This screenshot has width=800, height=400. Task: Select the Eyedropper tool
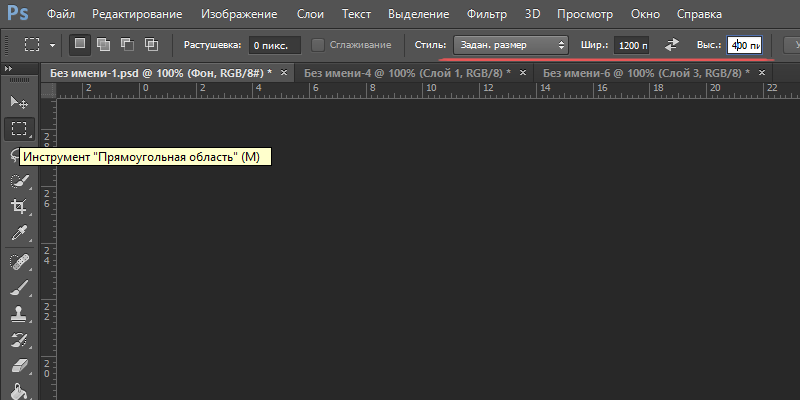19,234
